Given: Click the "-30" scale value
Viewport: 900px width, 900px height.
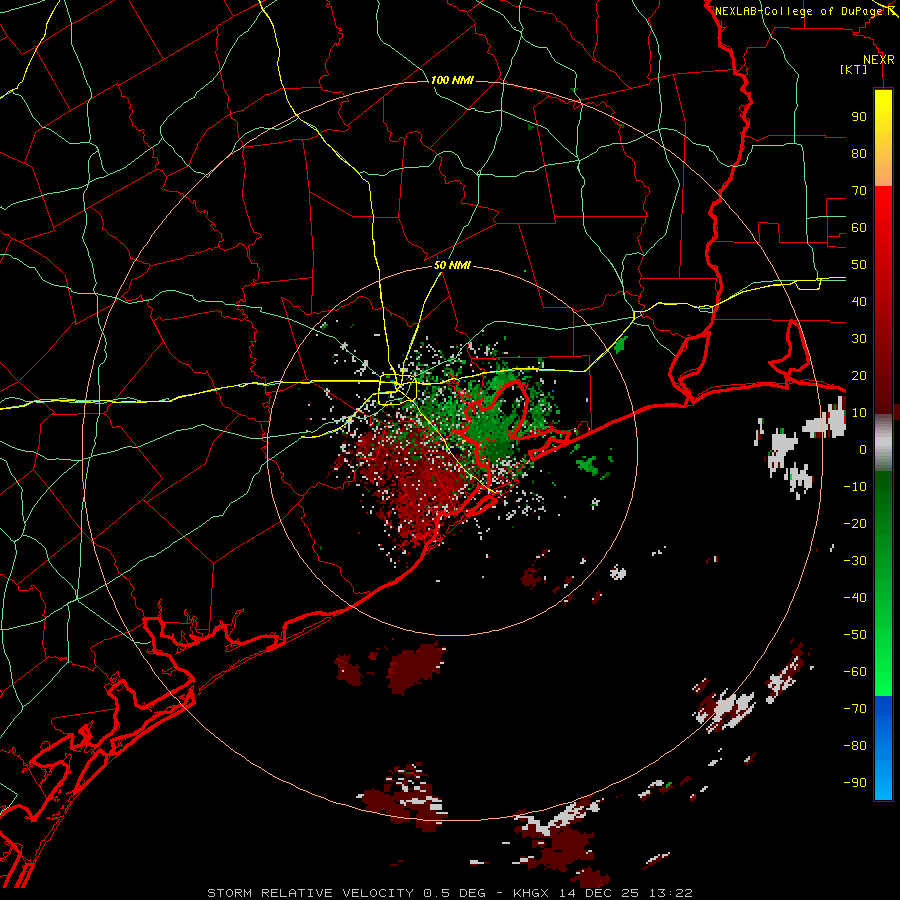Looking at the screenshot, I should pos(855,561).
